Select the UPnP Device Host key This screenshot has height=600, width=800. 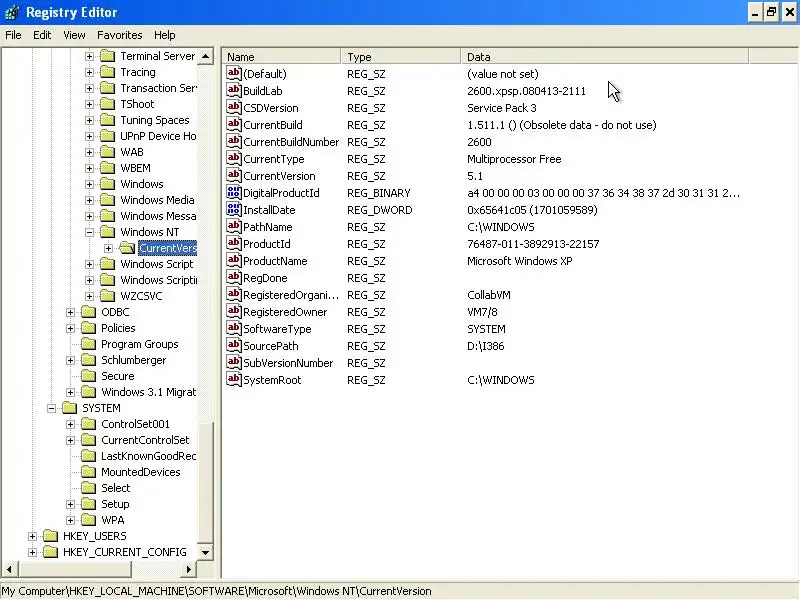[158, 136]
